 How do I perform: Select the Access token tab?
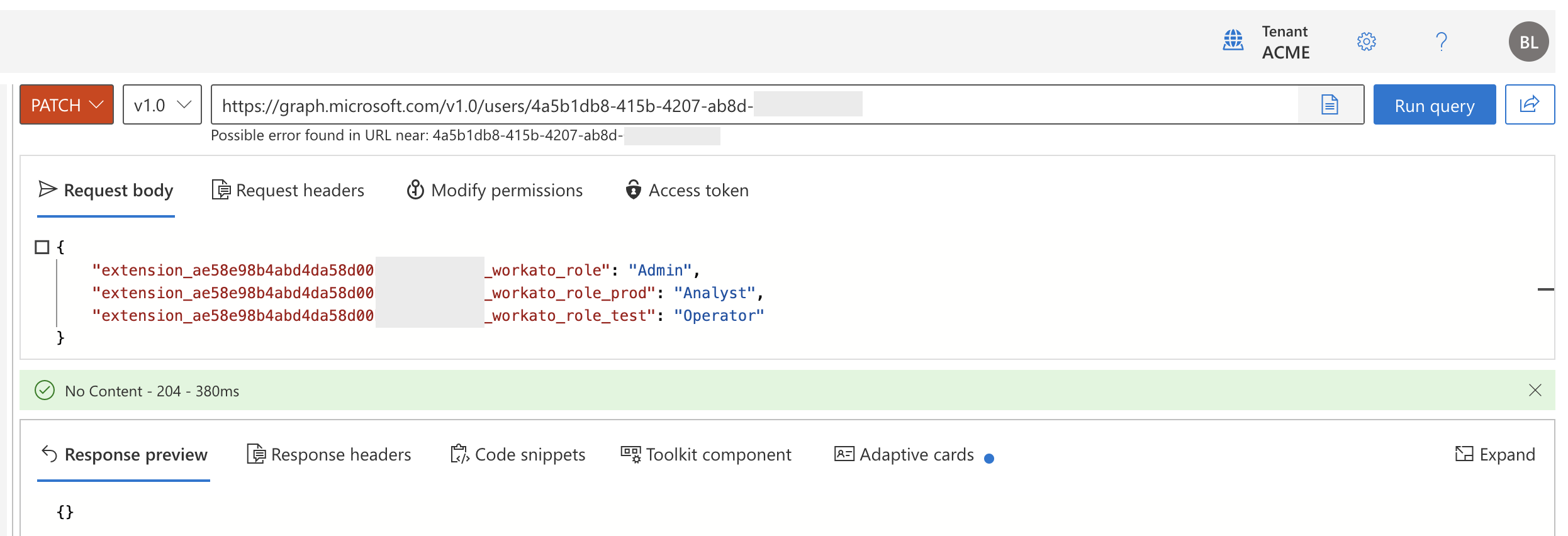point(687,190)
